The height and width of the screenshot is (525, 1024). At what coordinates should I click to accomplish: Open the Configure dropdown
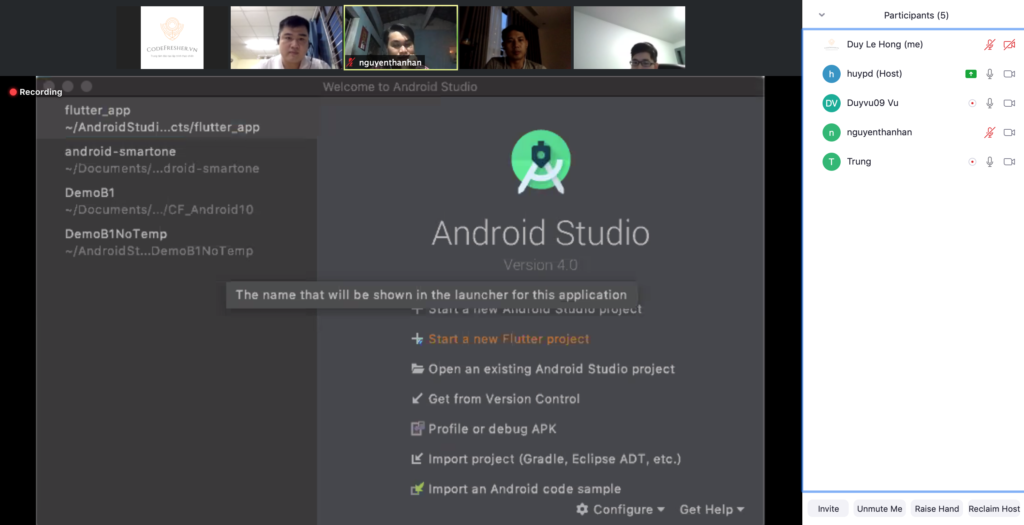coord(620,509)
